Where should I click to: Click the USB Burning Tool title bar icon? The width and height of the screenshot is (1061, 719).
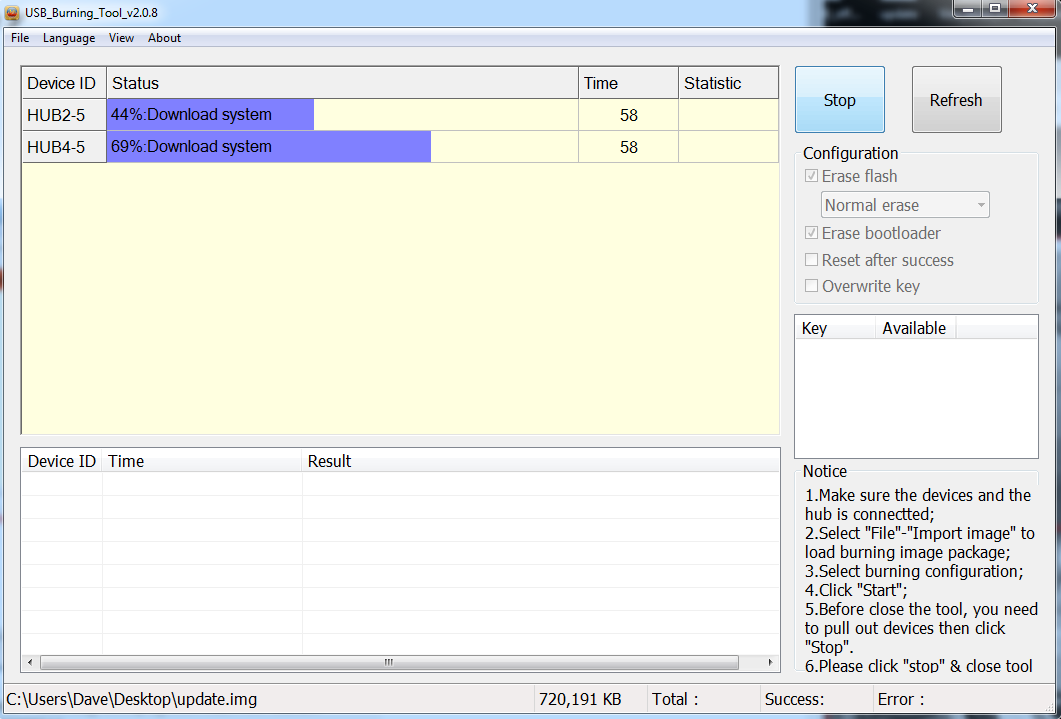pyautogui.click(x=13, y=12)
